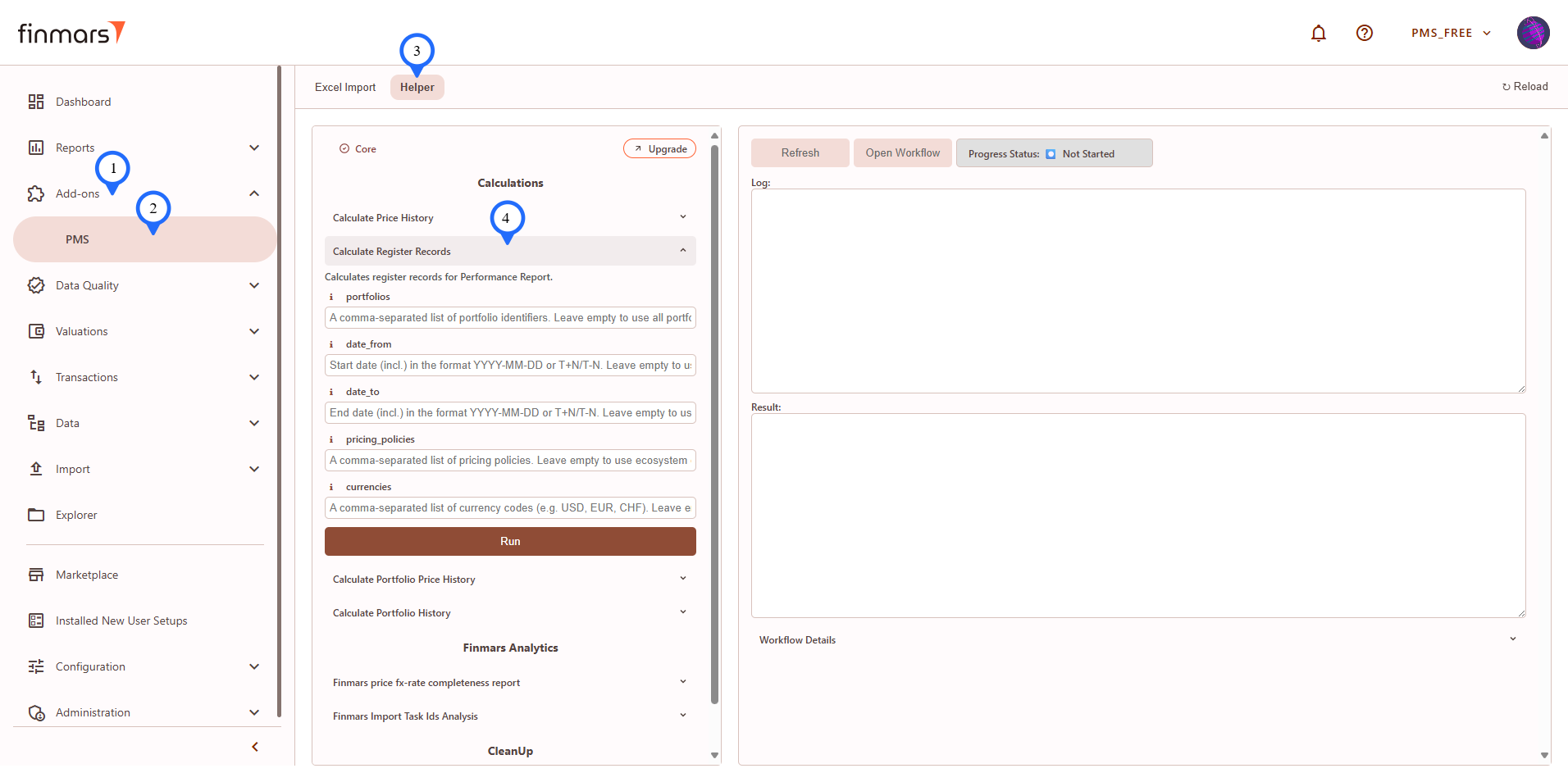Screen dimensions: 1568x782
Task: Expand the Reports menu chevron
Action: point(254,148)
